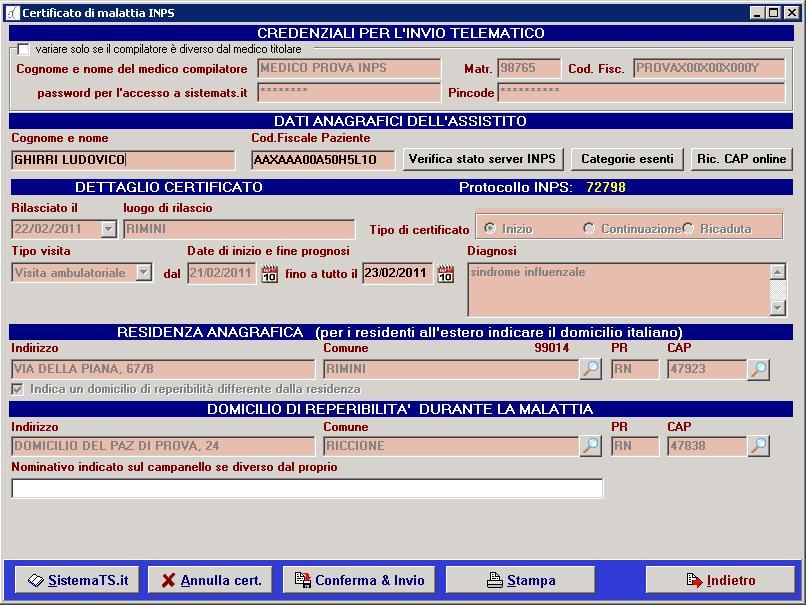This screenshot has height=605, width=806.
Task: Click the 99014 comune code
Action: pos(552,348)
